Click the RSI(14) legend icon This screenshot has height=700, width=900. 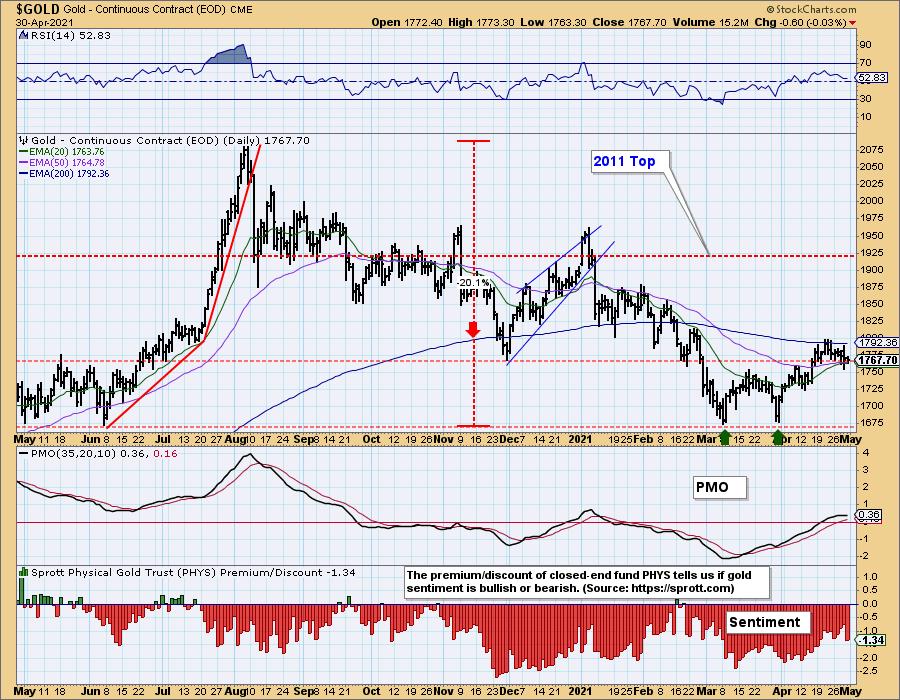(24, 35)
